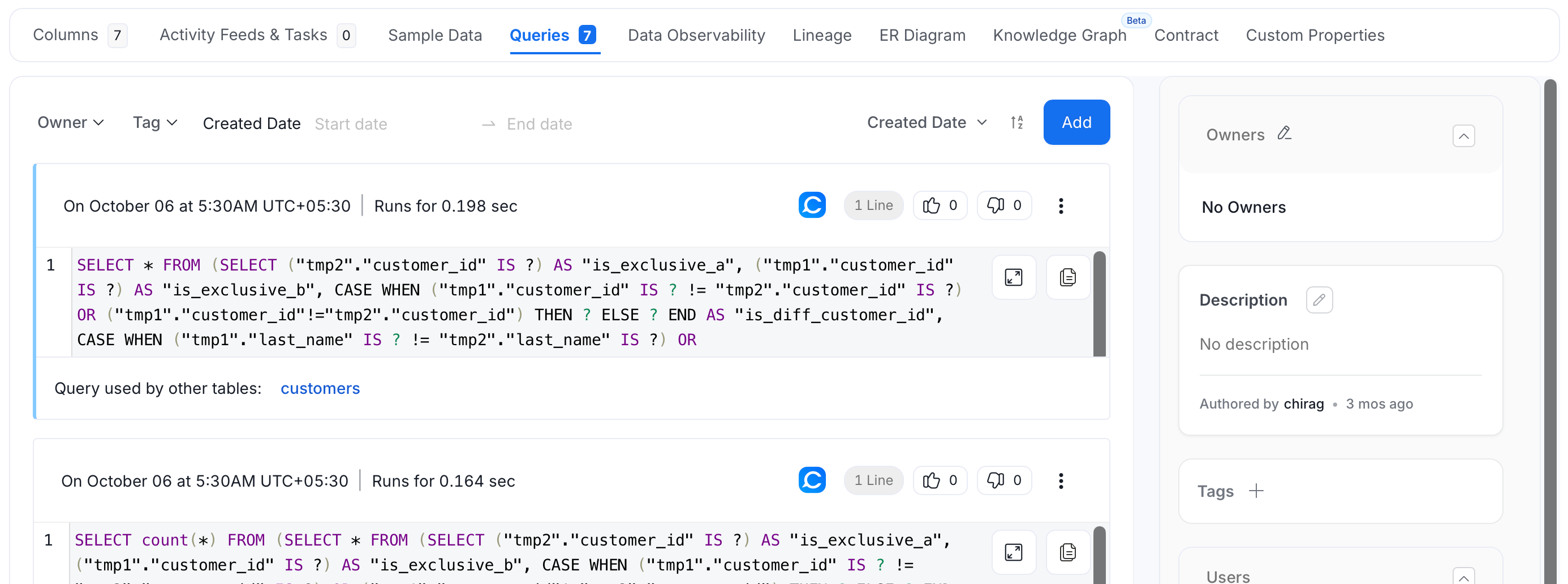Image resolution: width=1568 pixels, height=584 pixels.
Task: Open more options menu for 0.198 sec query
Action: (1061, 206)
